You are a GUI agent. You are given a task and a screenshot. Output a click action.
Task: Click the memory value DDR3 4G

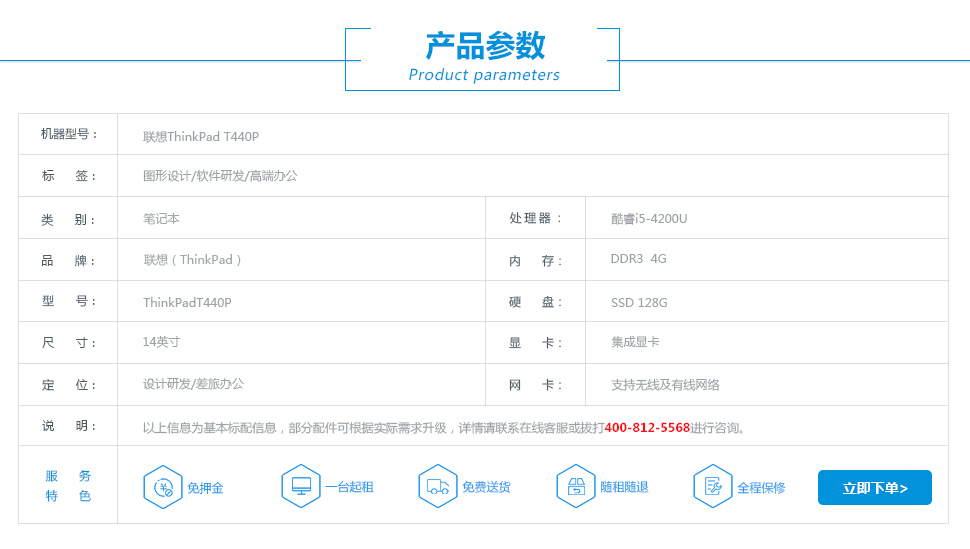[638, 259]
